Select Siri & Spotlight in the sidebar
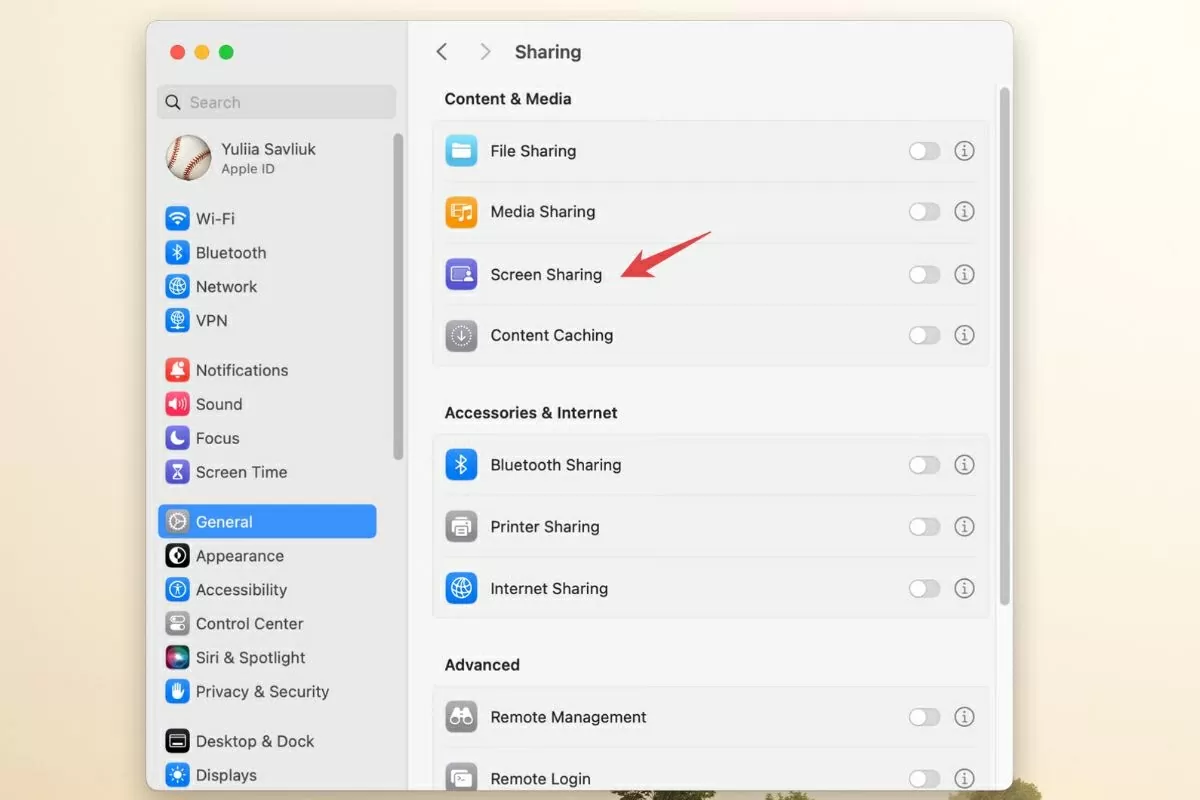The width and height of the screenshot is (1200, 800). [x=248, y=657]
